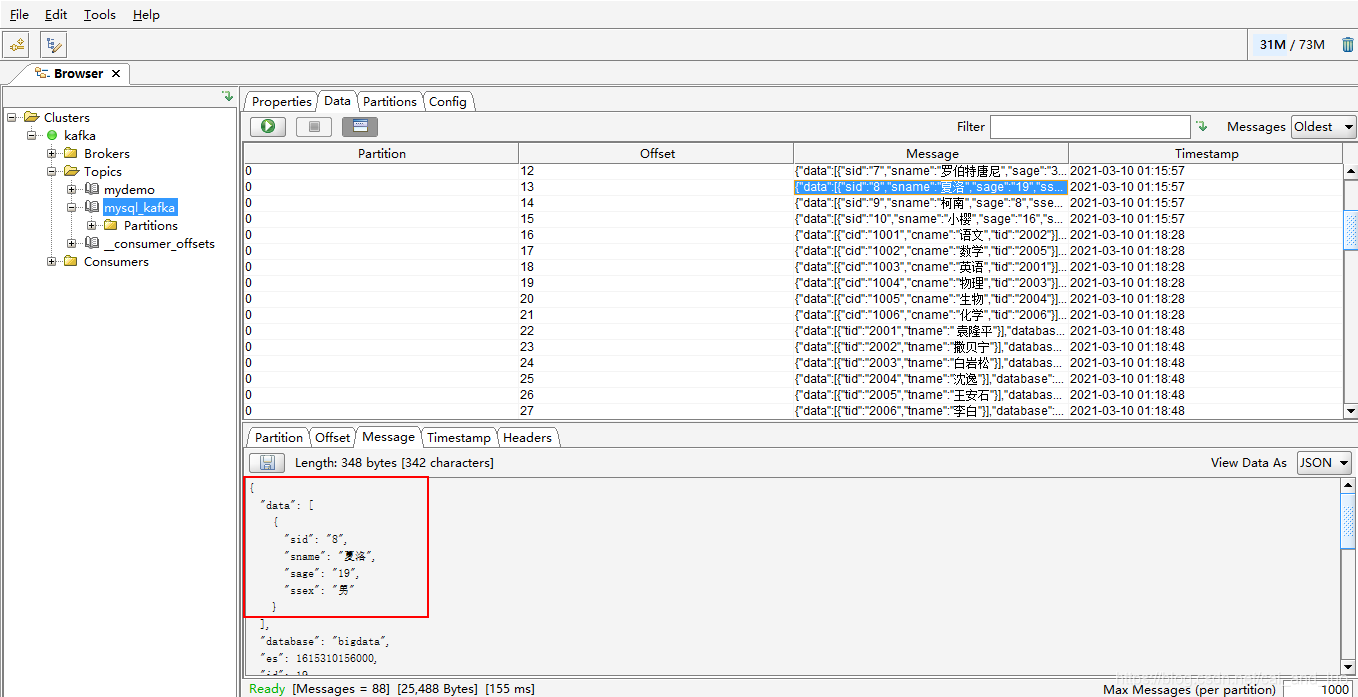Click the trash garbage collection icon
The width and height of the screenshot is (1358, 697).
[x=1347, y=44]
